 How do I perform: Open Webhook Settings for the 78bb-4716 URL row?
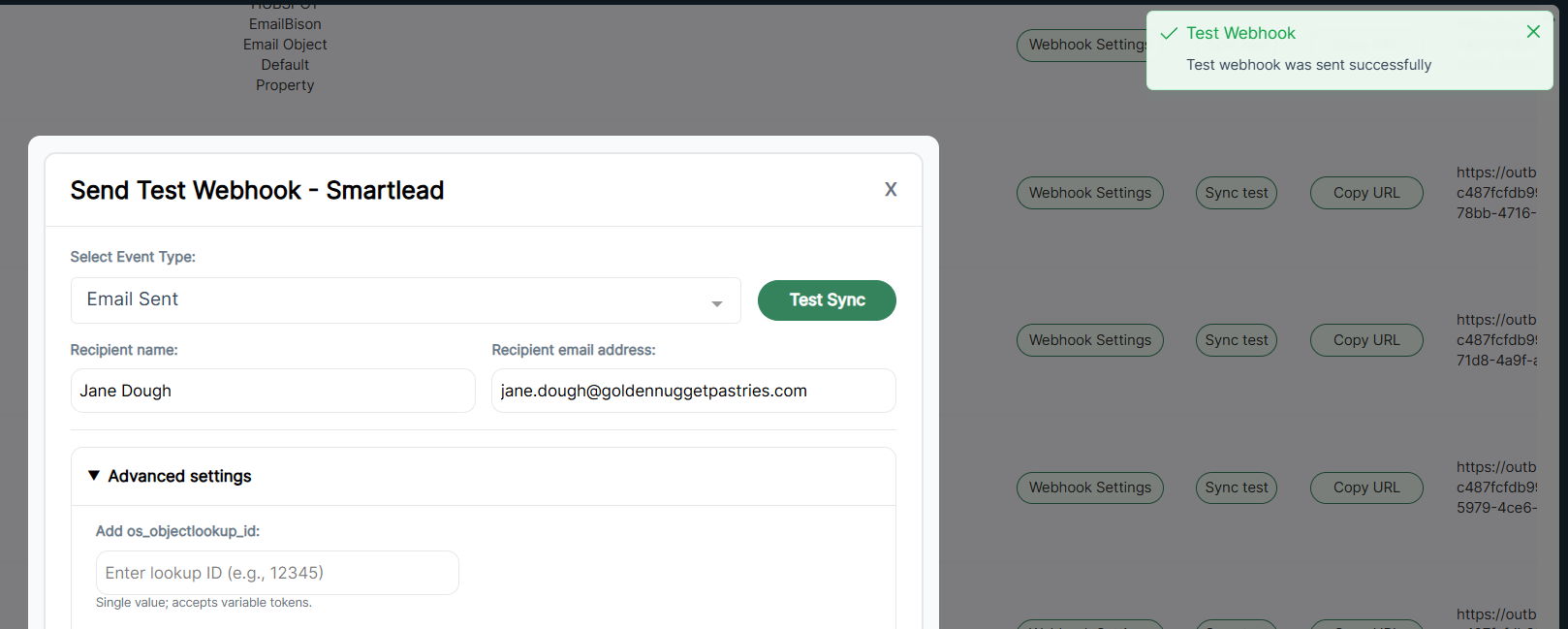pyautogui.click(x=1089, y=193)
